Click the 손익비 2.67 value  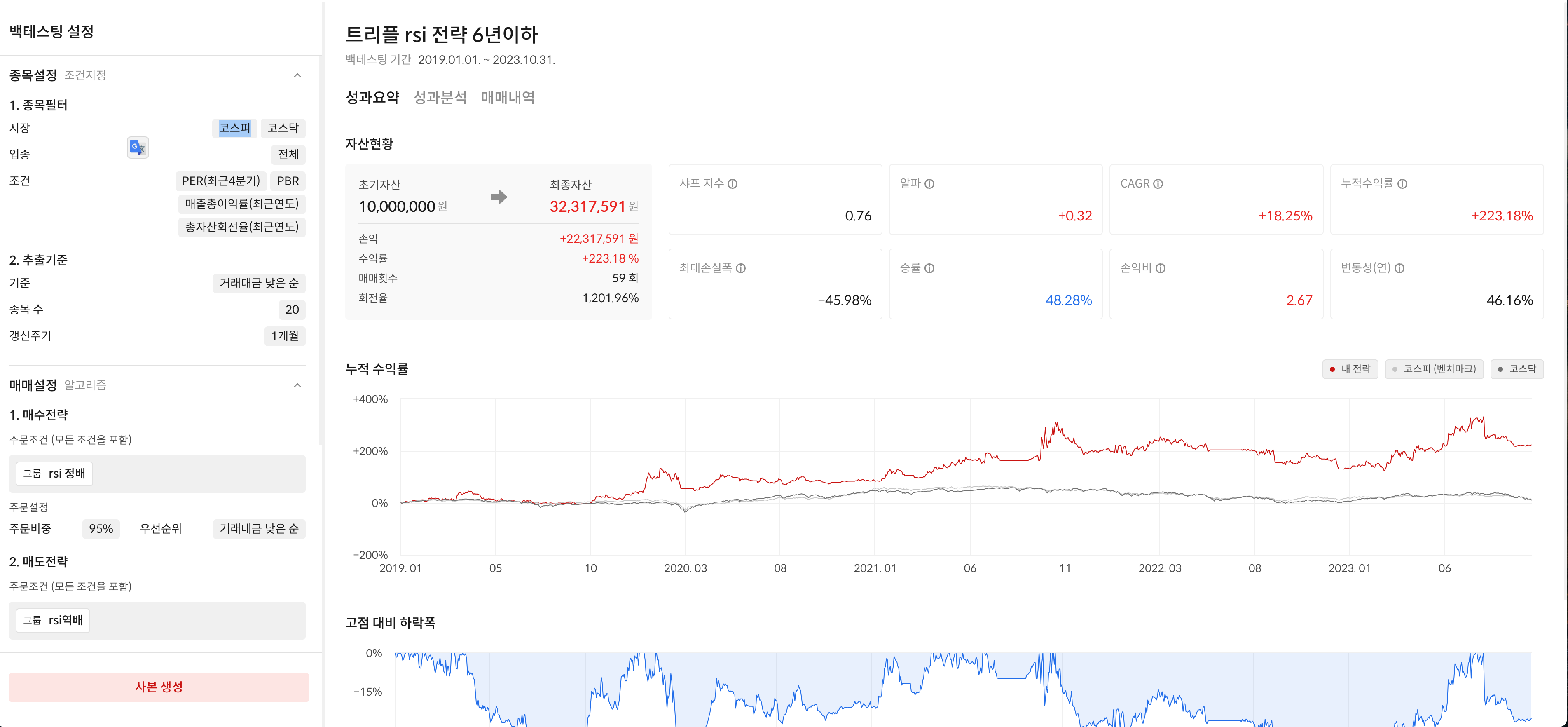point(1299,301)
